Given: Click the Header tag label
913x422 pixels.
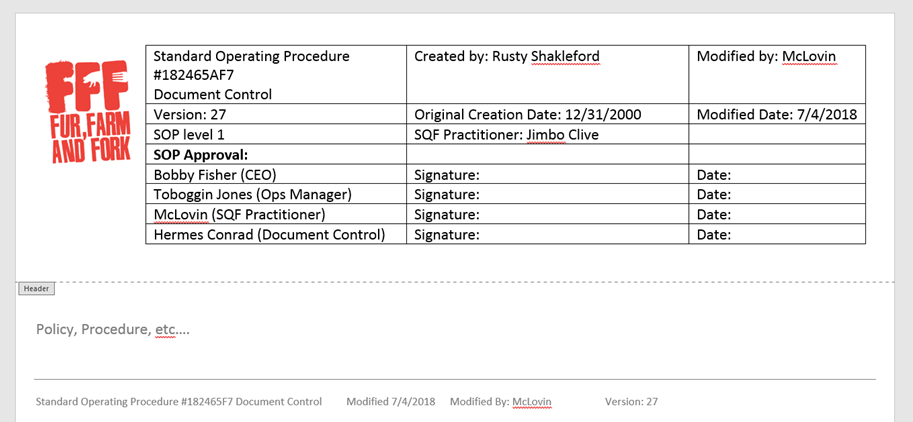Looking at the screenshot, I should [36, 288].
